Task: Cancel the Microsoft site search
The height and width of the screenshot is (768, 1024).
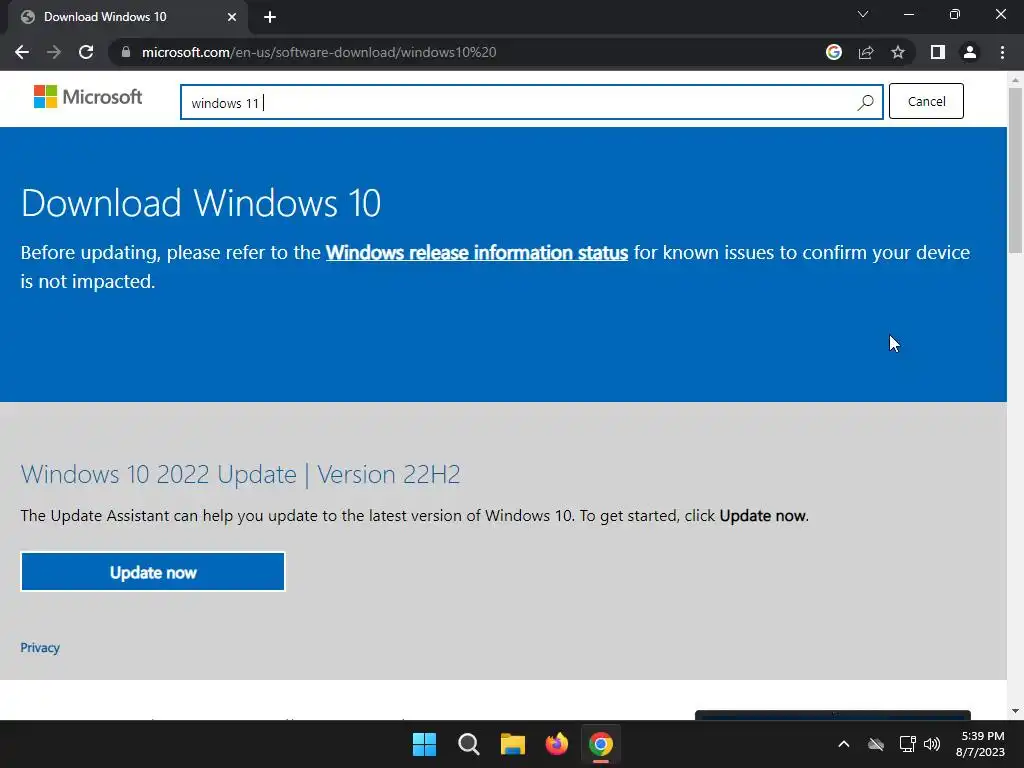Action: (x=926, y=101)
